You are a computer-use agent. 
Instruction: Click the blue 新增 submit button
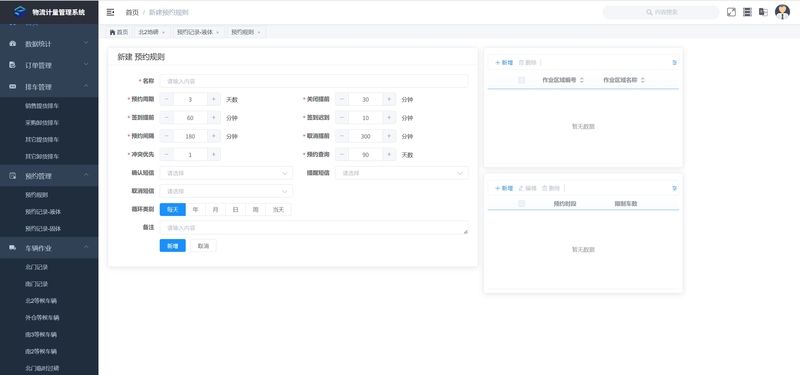point(172,246)
